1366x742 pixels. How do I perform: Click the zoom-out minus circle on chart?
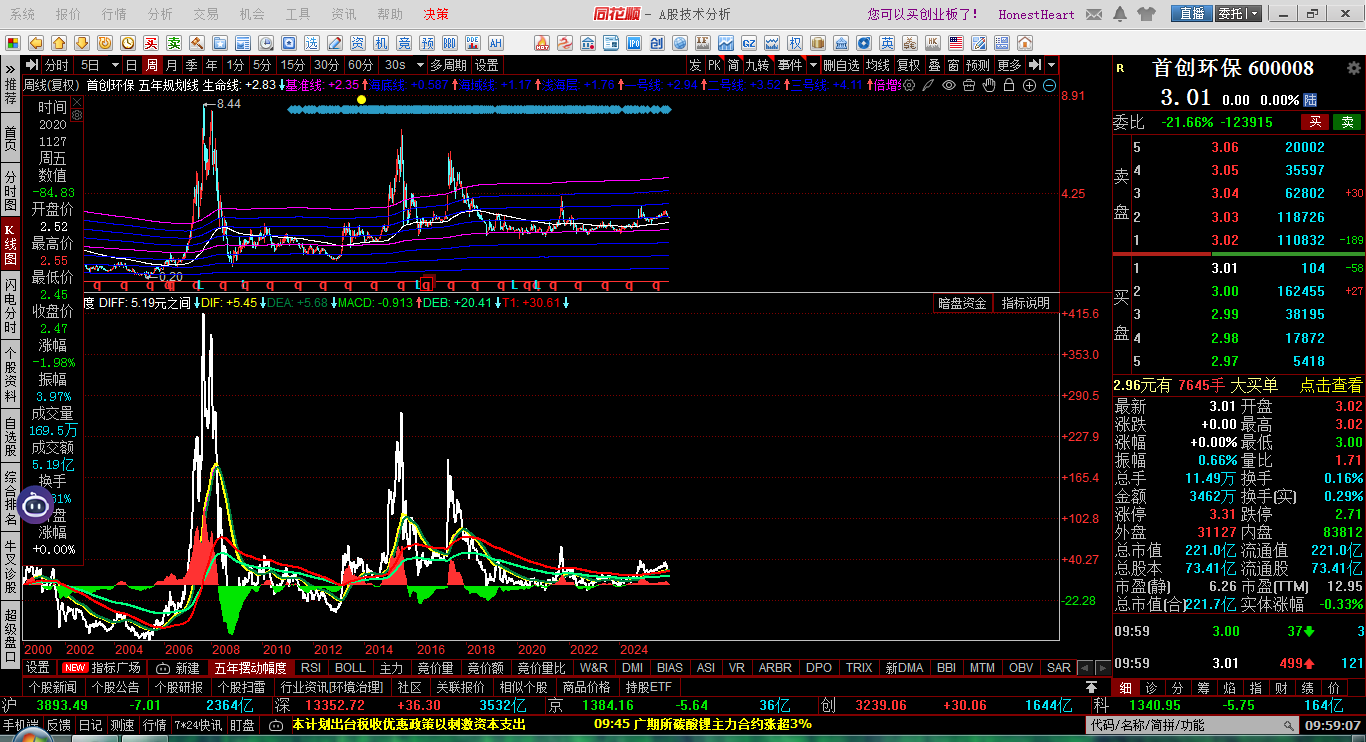click(1049, 85)
